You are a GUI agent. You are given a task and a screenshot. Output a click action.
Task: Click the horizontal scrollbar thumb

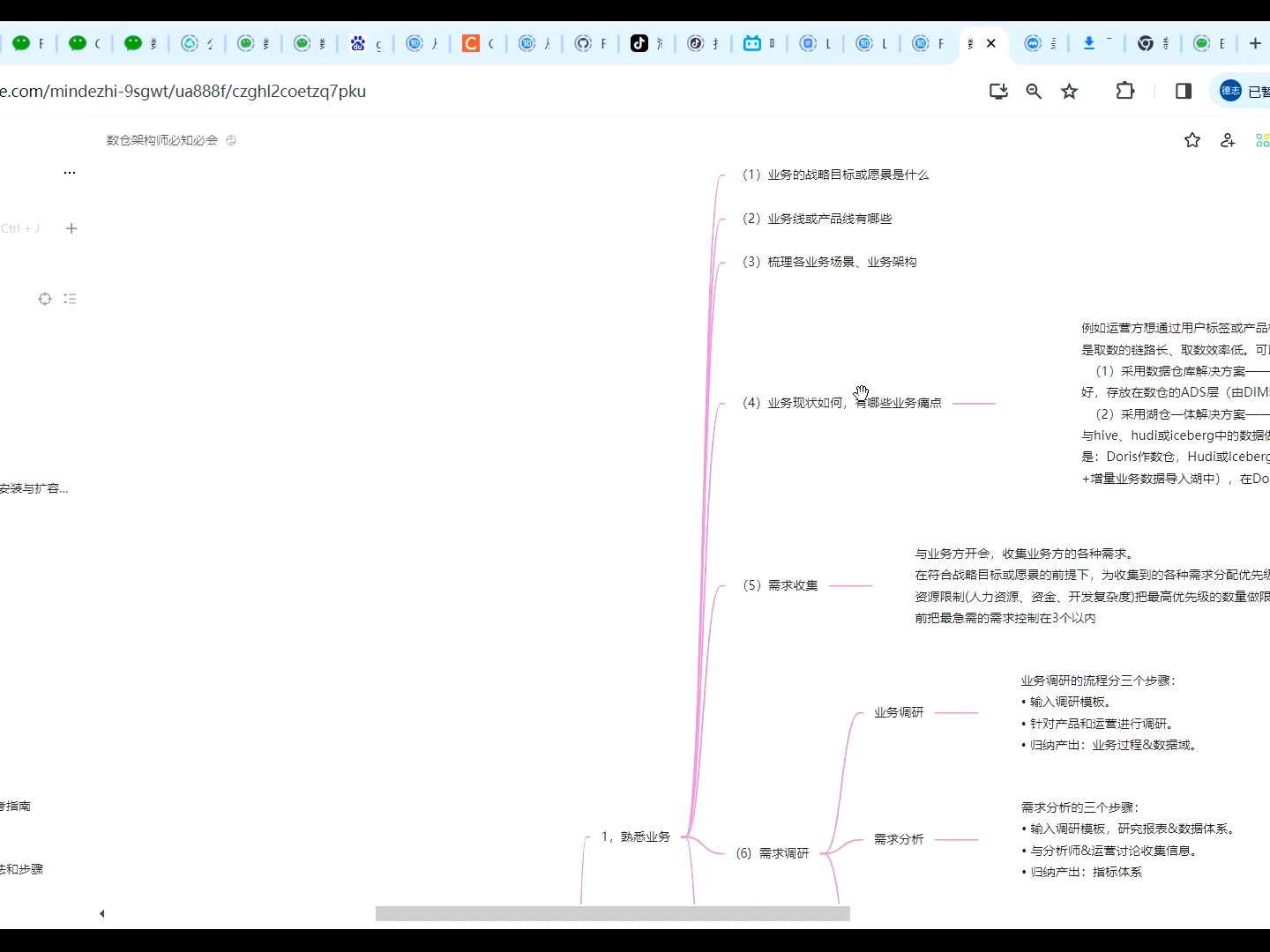pos(613,913)
